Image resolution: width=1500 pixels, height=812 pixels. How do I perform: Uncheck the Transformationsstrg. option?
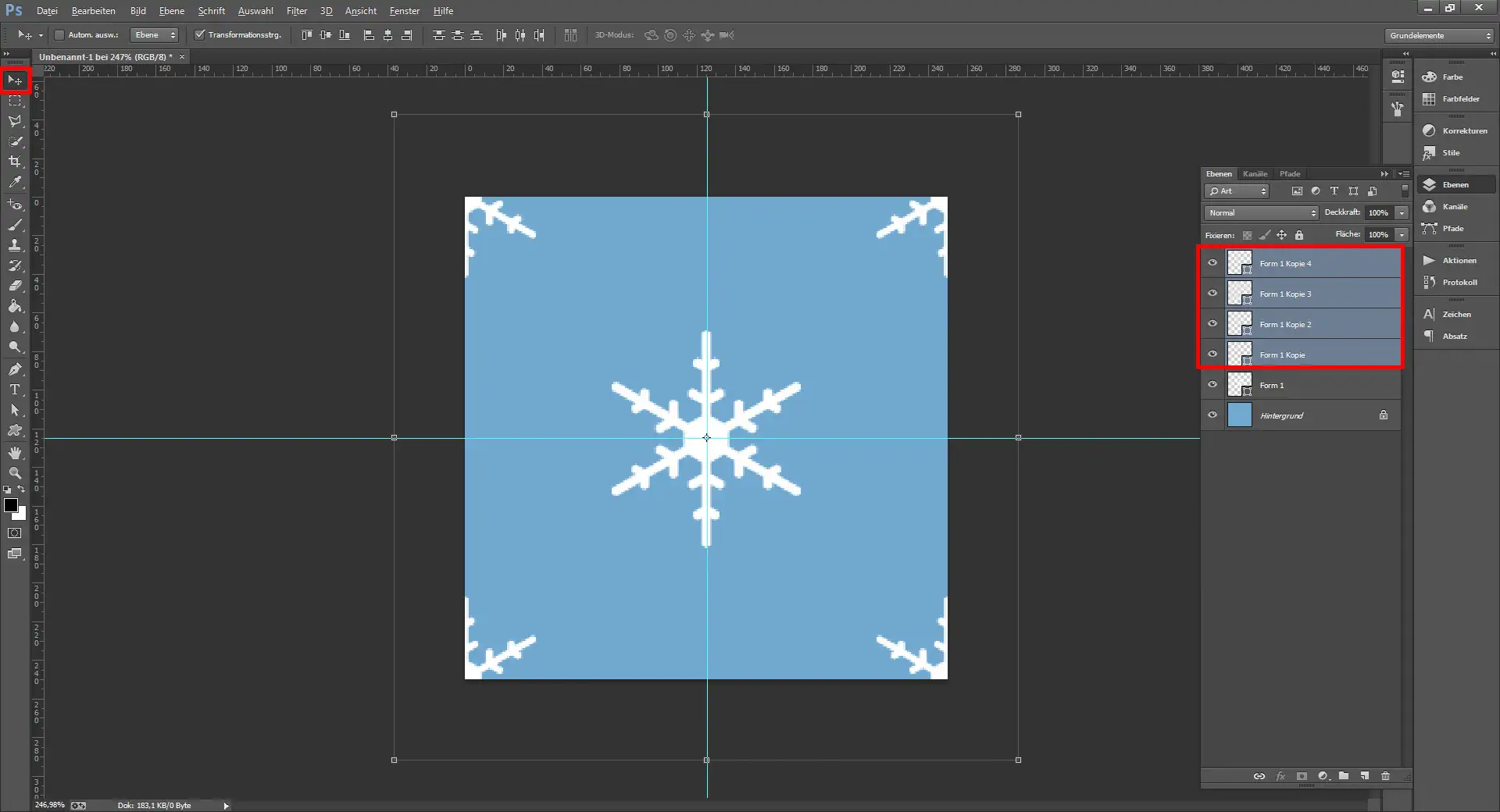click(201, 34)
